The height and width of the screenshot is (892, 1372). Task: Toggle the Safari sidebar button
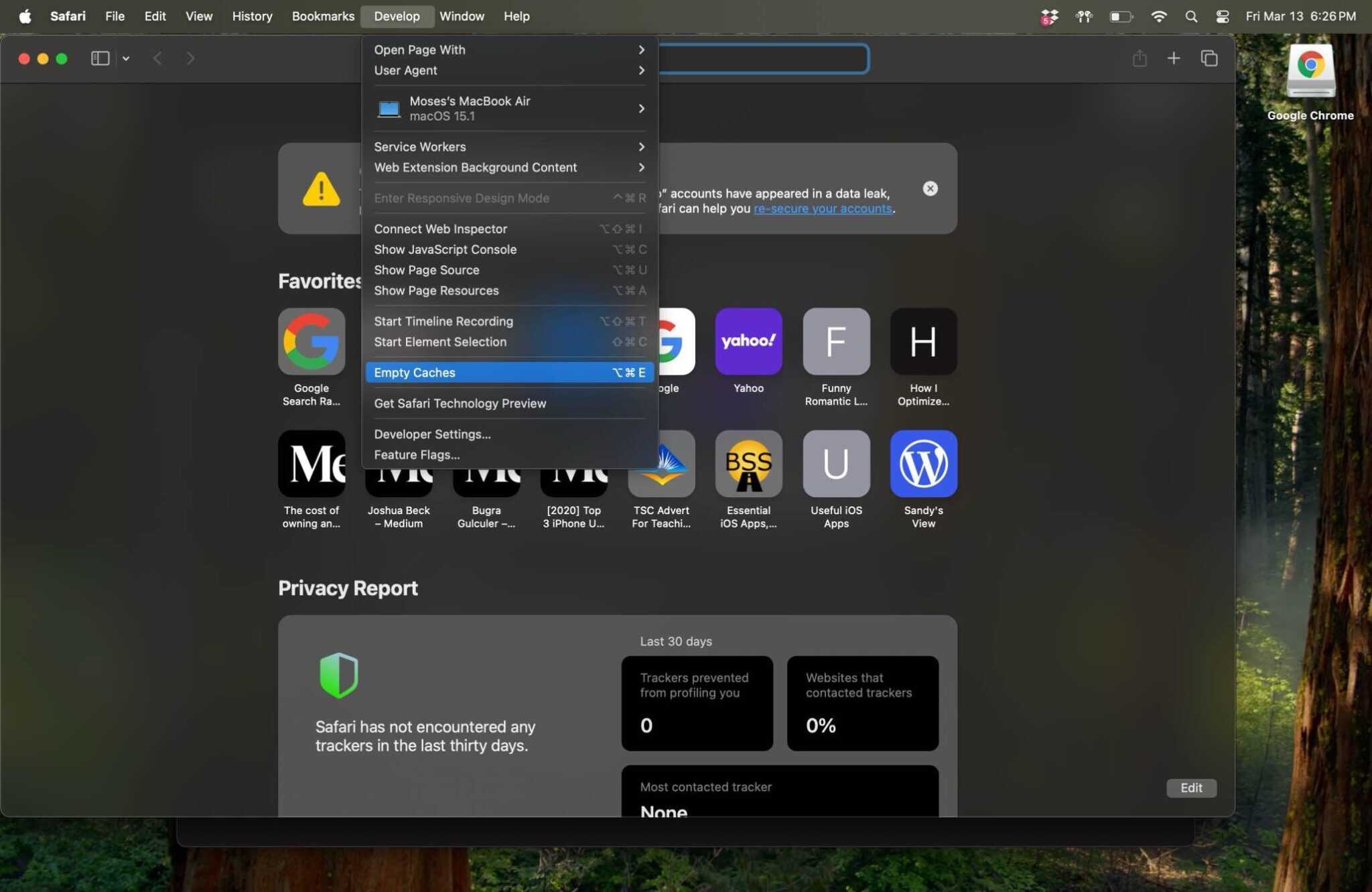pyautogui.click(x=100, y=58)
